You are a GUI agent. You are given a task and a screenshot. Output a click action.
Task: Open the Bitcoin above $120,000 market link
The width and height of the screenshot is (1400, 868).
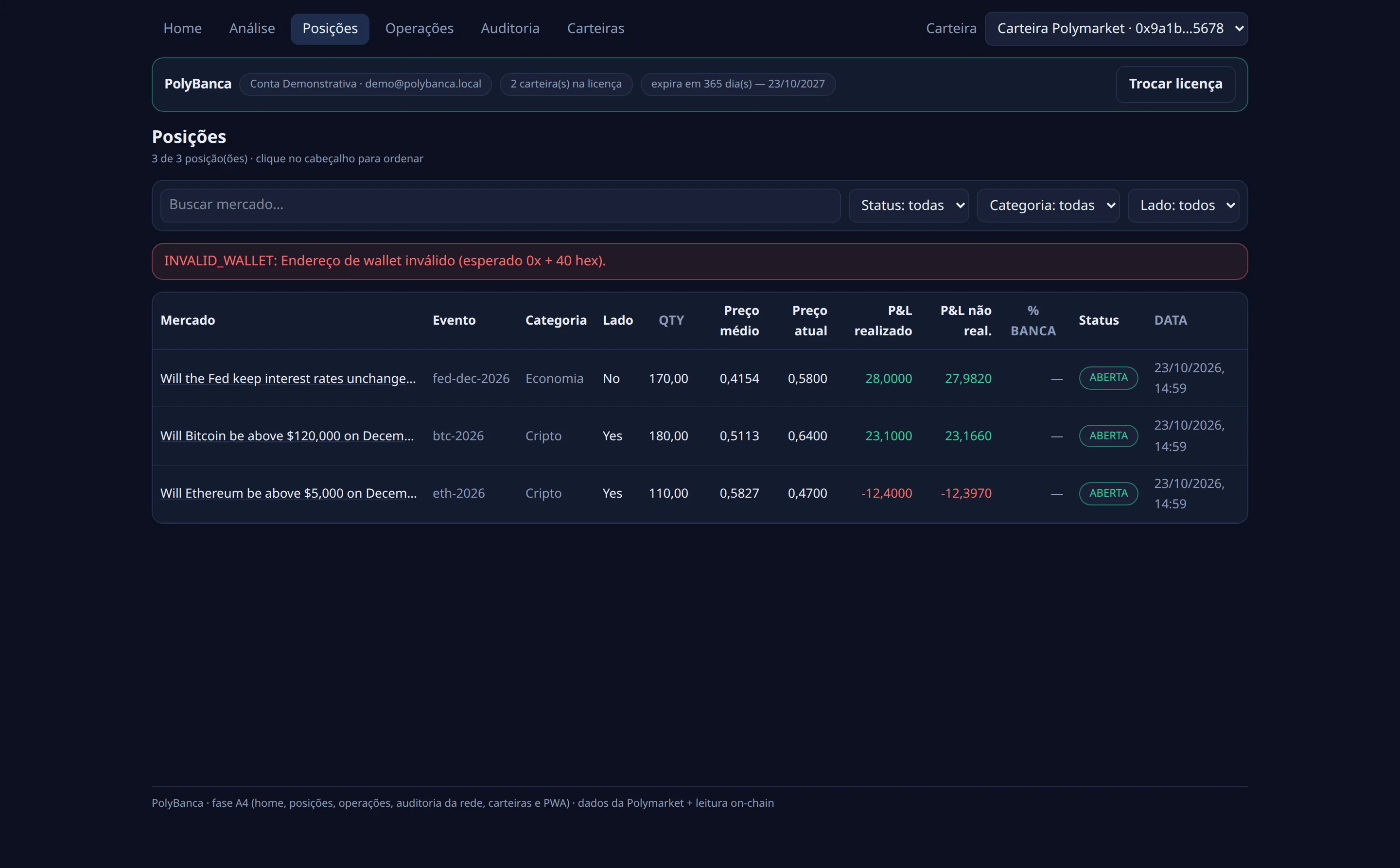click(286, 436)
